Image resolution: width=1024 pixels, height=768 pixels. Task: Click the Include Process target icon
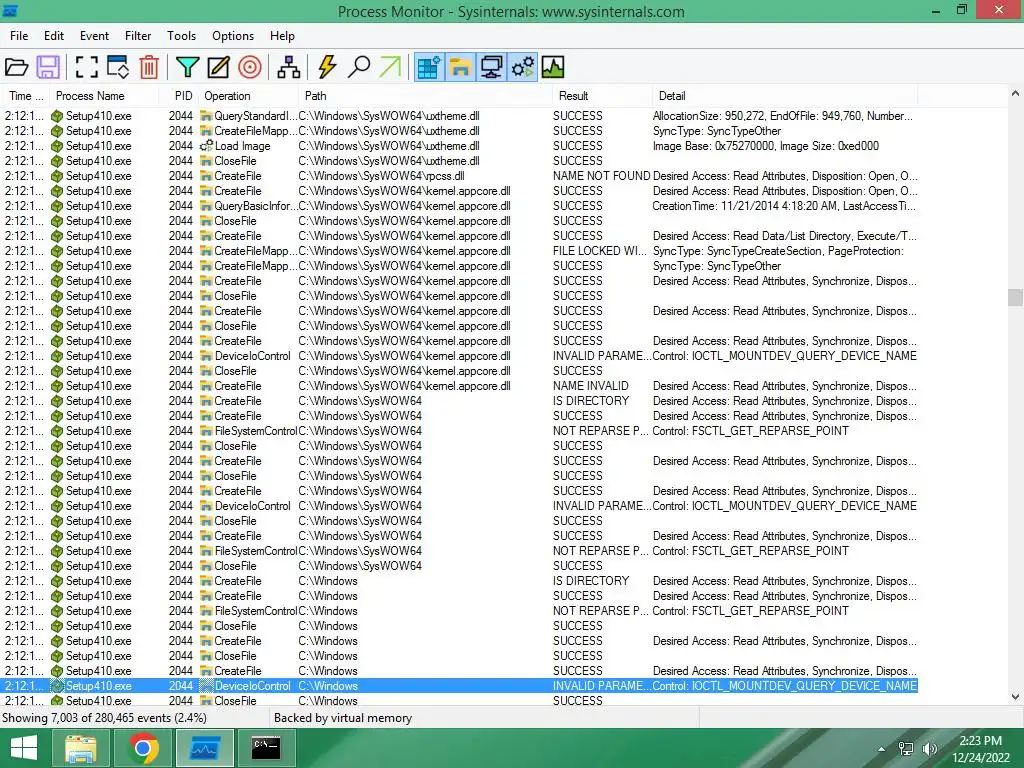coord(250,67)
